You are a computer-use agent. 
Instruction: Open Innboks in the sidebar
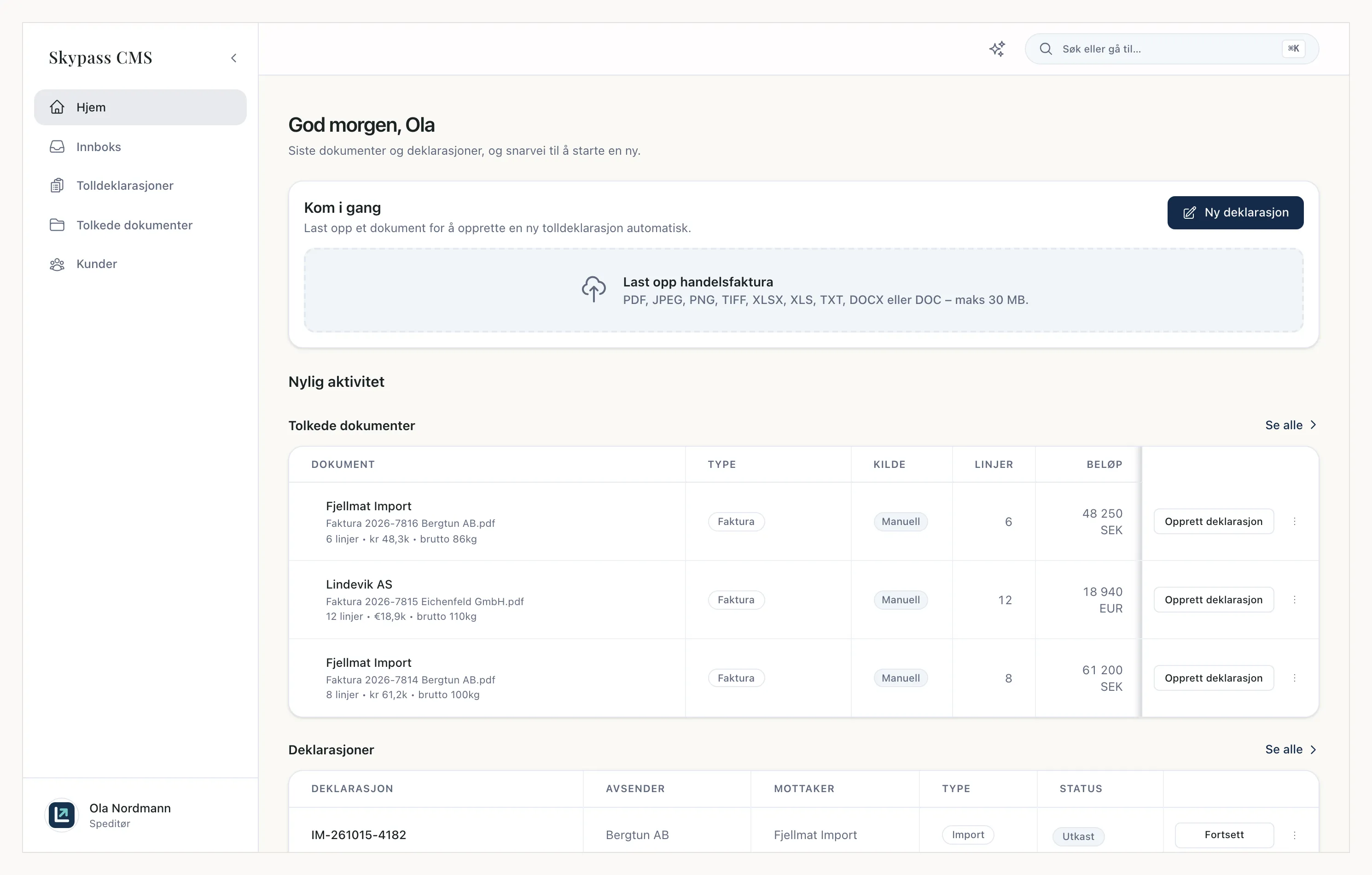click(140, 147)
